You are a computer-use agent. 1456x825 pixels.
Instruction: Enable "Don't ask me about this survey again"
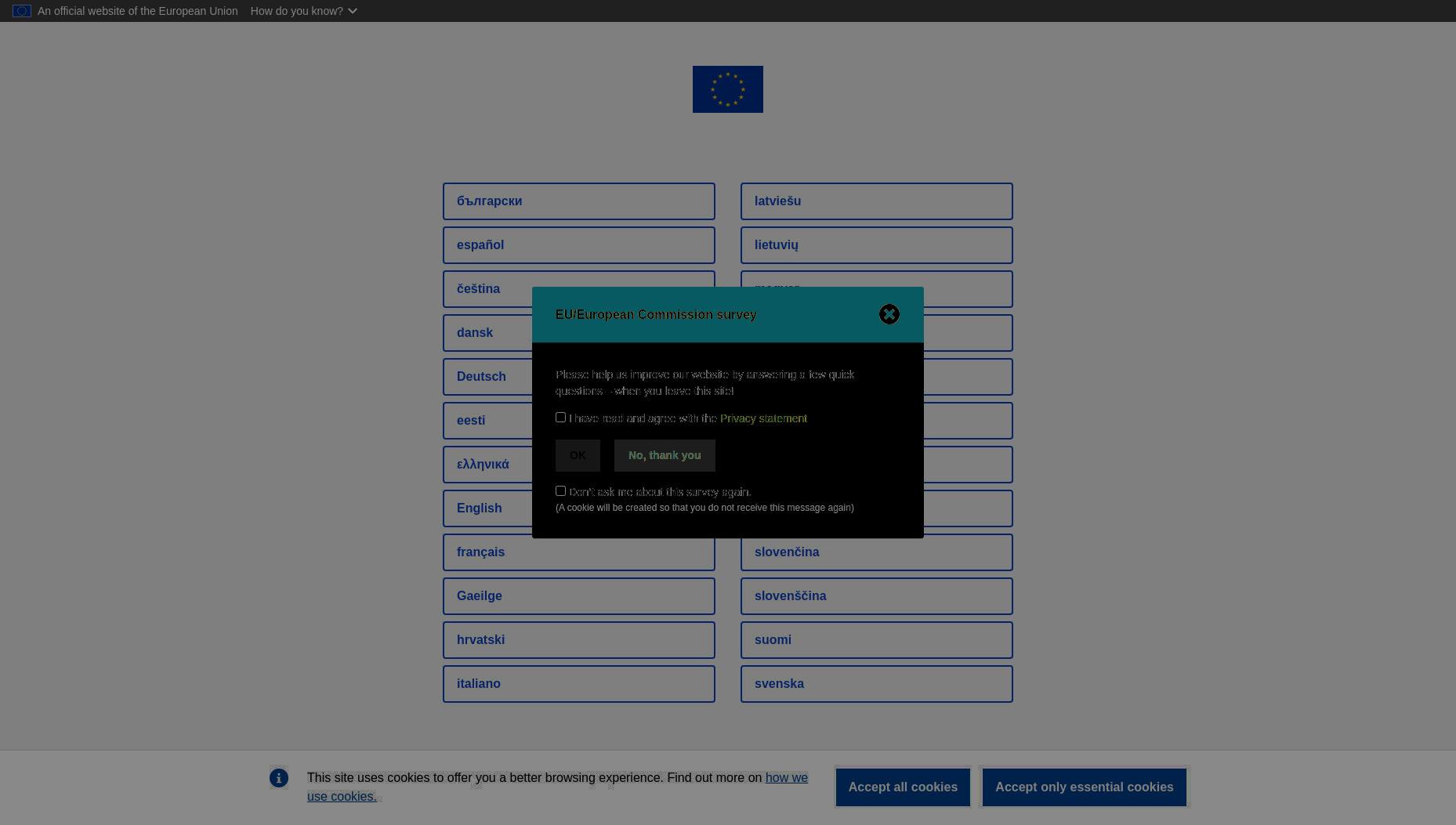click(x=560, y=491)
